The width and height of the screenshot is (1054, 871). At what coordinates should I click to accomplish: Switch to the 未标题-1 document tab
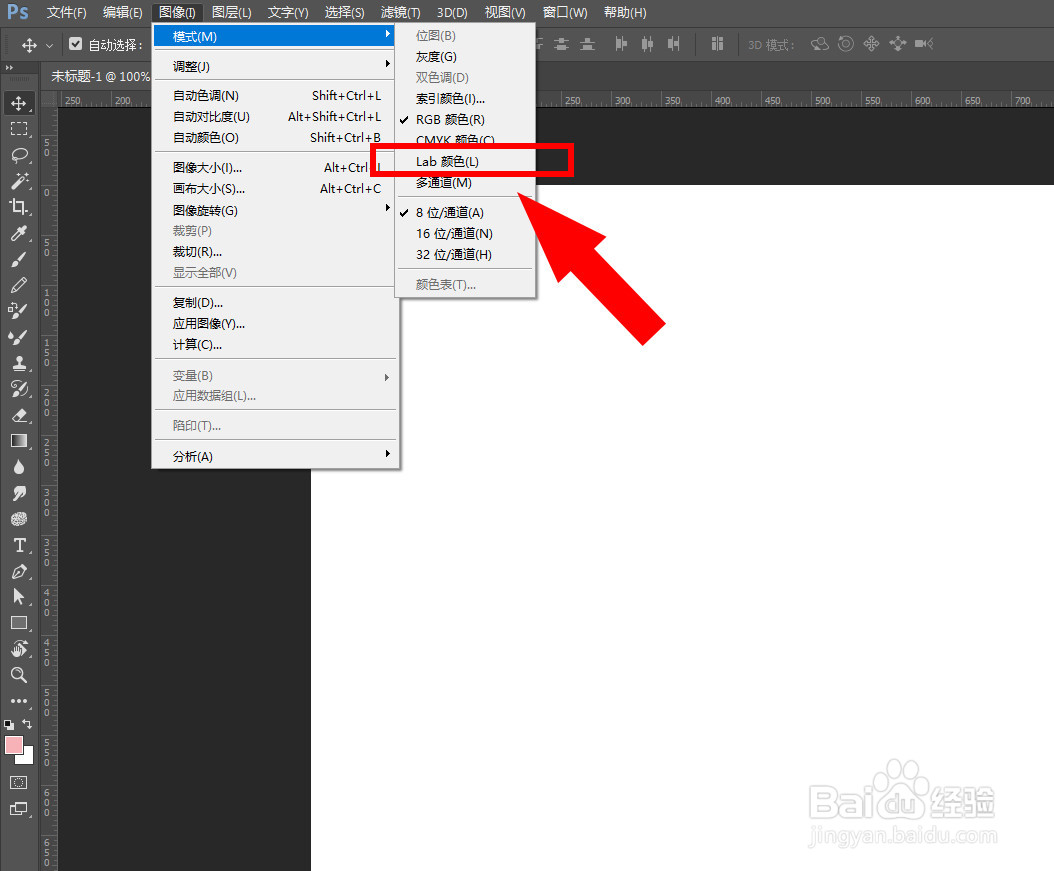pos(101,76)
